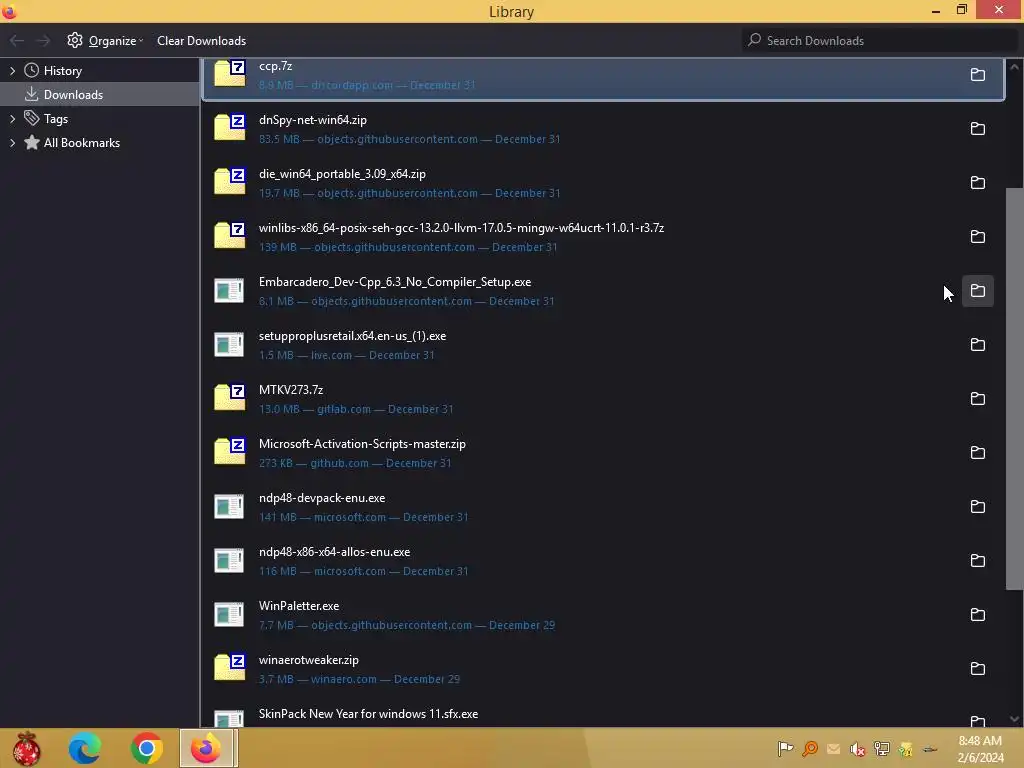
Task: Open containing folder for dnSpy-net-win64.zip
Action: 978,129
